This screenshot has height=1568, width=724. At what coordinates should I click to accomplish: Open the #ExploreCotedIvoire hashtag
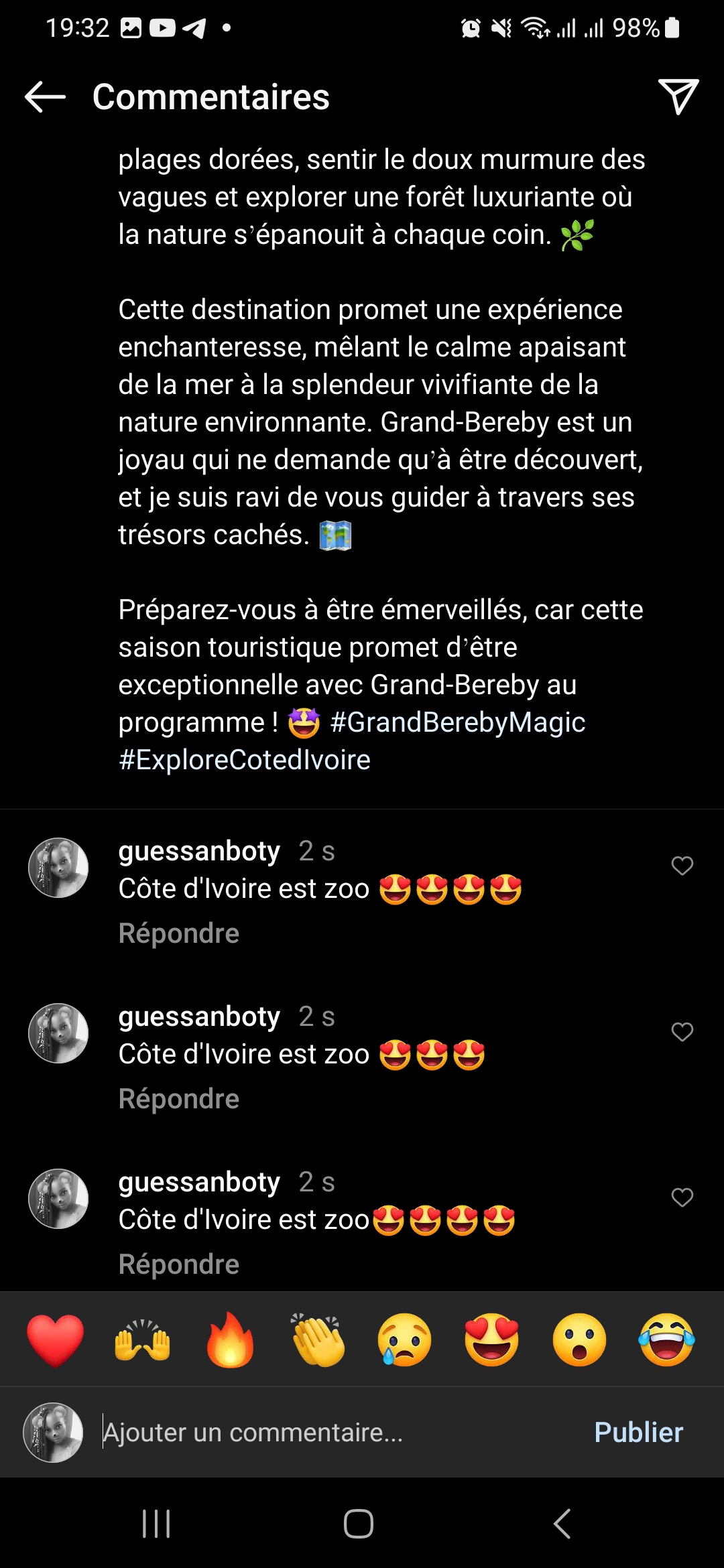pos(245,760)
